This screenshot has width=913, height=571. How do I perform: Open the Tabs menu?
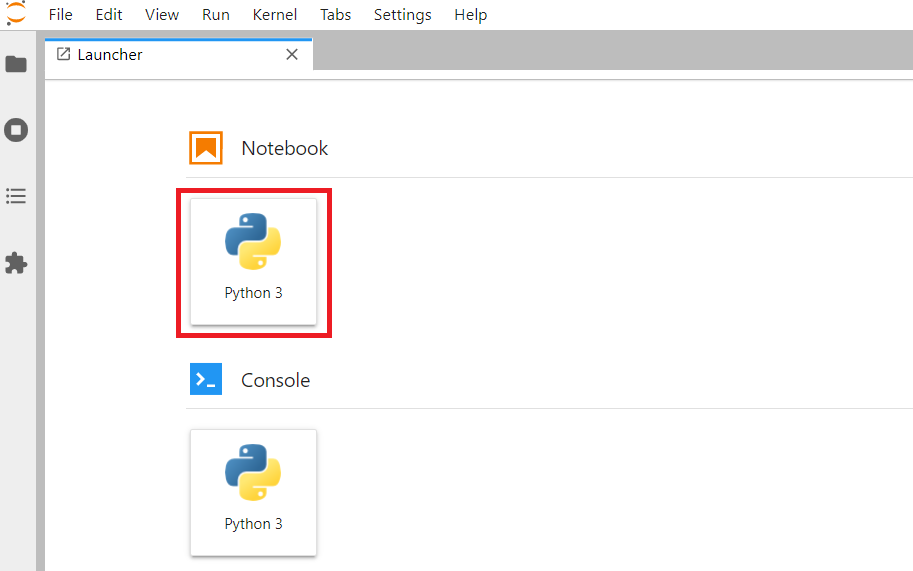336,15
